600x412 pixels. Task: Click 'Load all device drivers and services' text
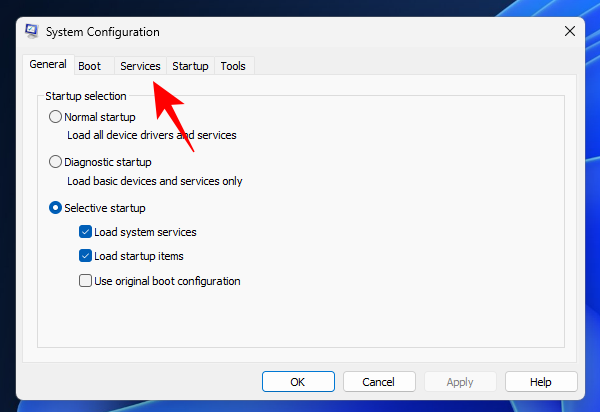(152, 135)
